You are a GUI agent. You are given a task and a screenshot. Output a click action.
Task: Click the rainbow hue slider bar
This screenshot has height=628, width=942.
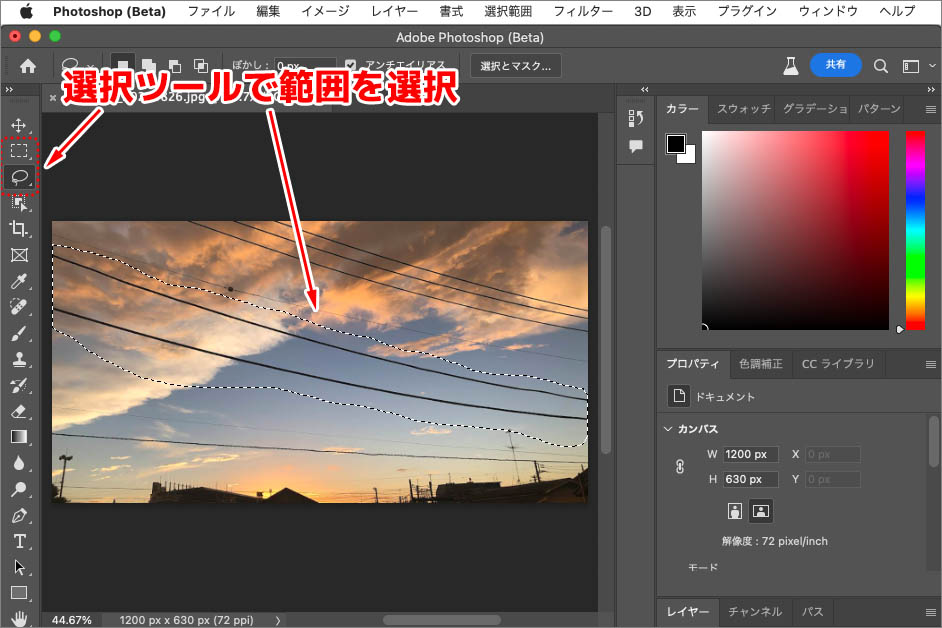[915, 230]
